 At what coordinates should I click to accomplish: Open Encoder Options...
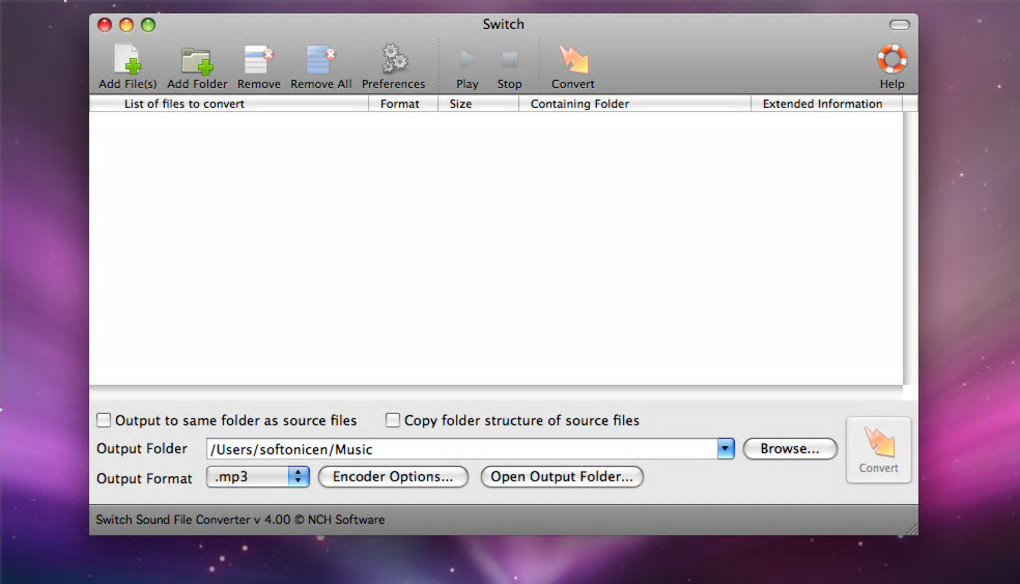pyautogui.click(x=393, y=477)
